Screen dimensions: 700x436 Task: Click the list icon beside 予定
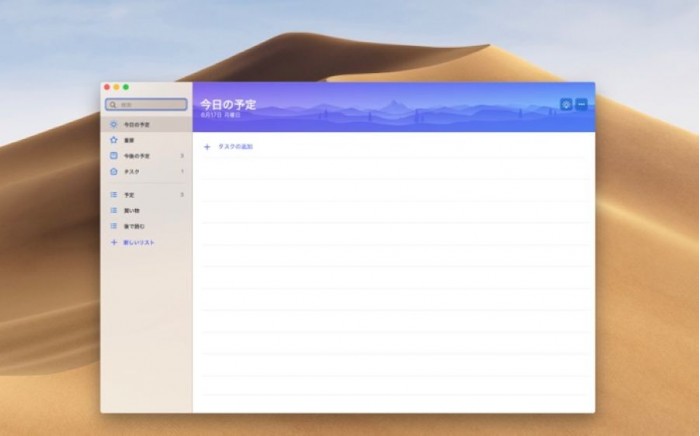point(113,195)
